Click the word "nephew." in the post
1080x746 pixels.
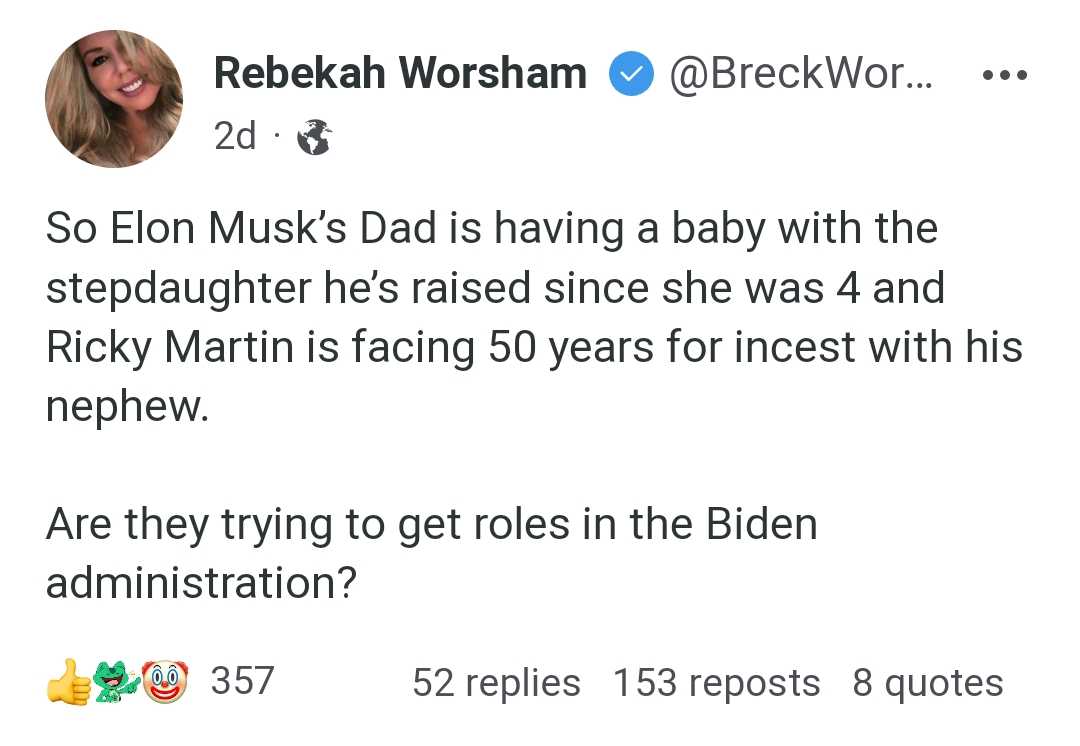coord(127,406)
